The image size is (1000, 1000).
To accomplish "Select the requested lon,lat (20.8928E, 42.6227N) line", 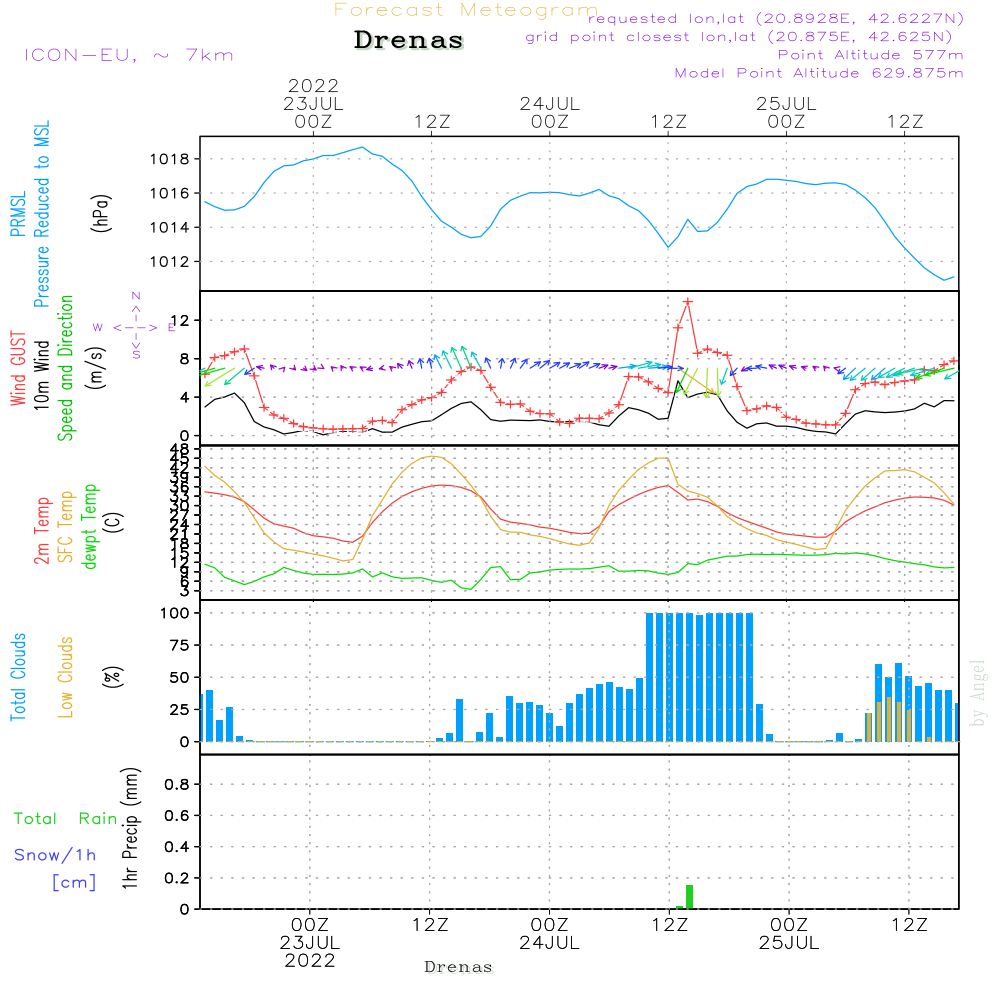I will 776,18.
